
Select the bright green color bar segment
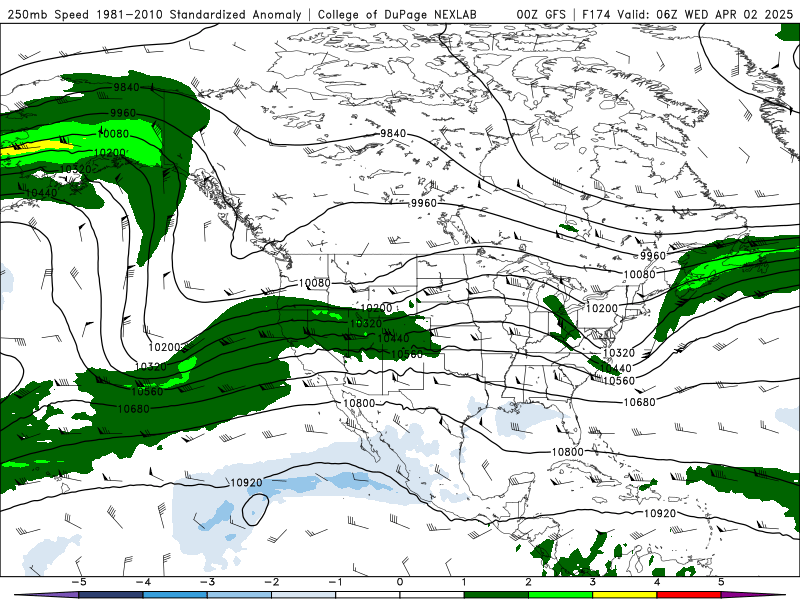click(561, 595)
